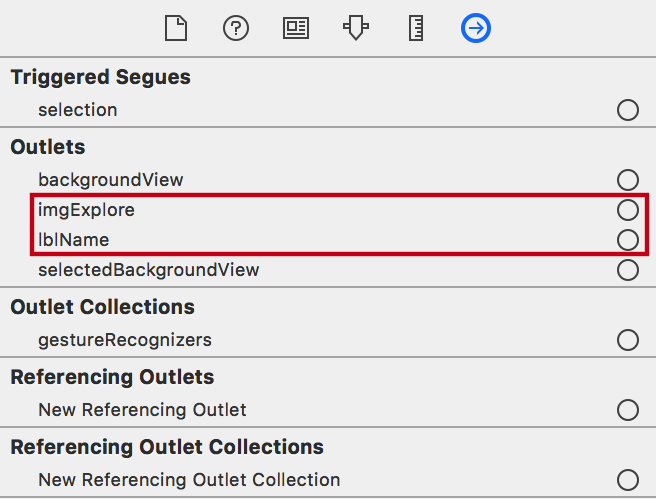This screenshot has width=656, height=499.
Task: Open the Quick Help inspector icon
Action: (x=236, y=28)
